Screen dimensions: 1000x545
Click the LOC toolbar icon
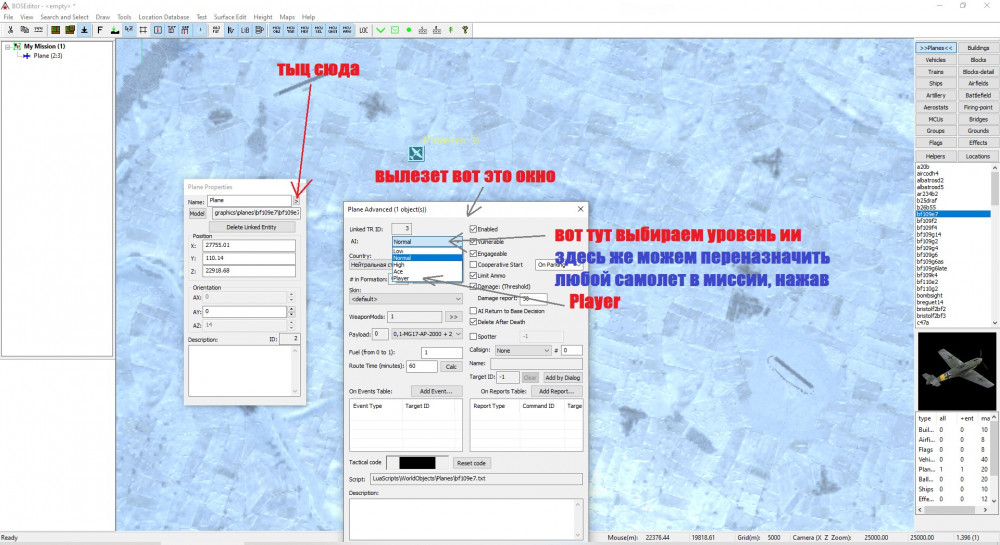pyautogui.click(x=363, y=30)
